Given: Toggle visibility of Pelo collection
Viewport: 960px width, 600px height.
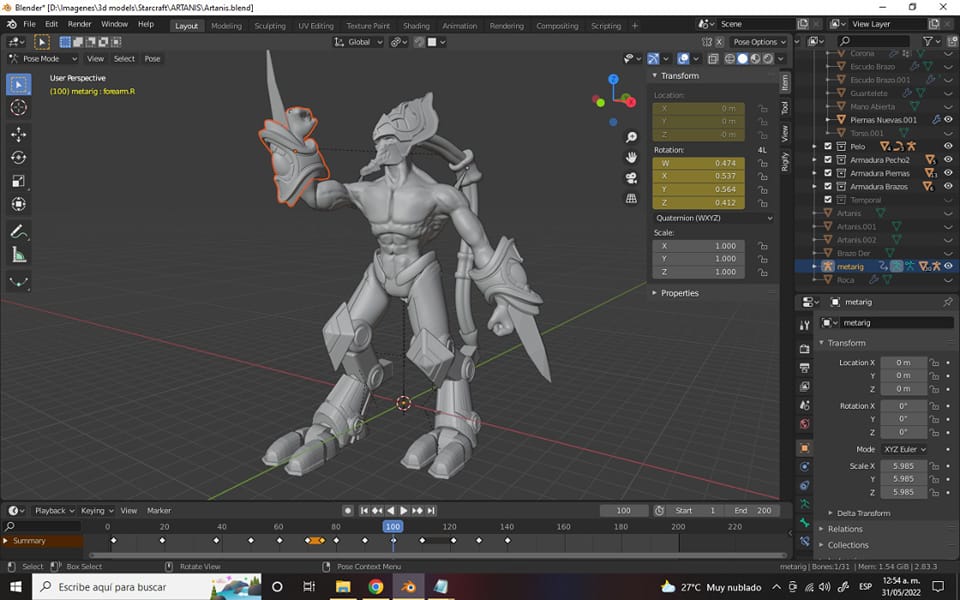Looking at the screenshot, I should [948, 146].
